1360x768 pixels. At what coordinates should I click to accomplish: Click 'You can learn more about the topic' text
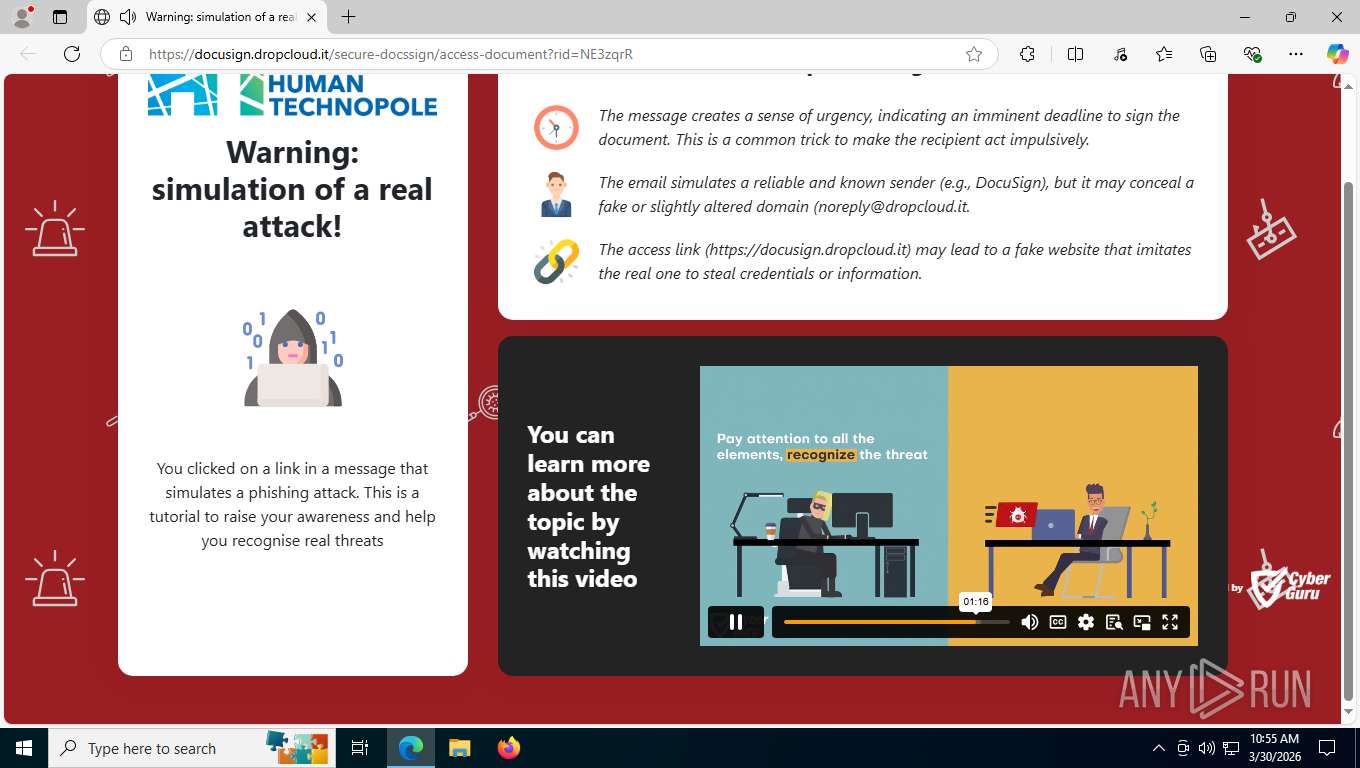click(x=588, y=507)
